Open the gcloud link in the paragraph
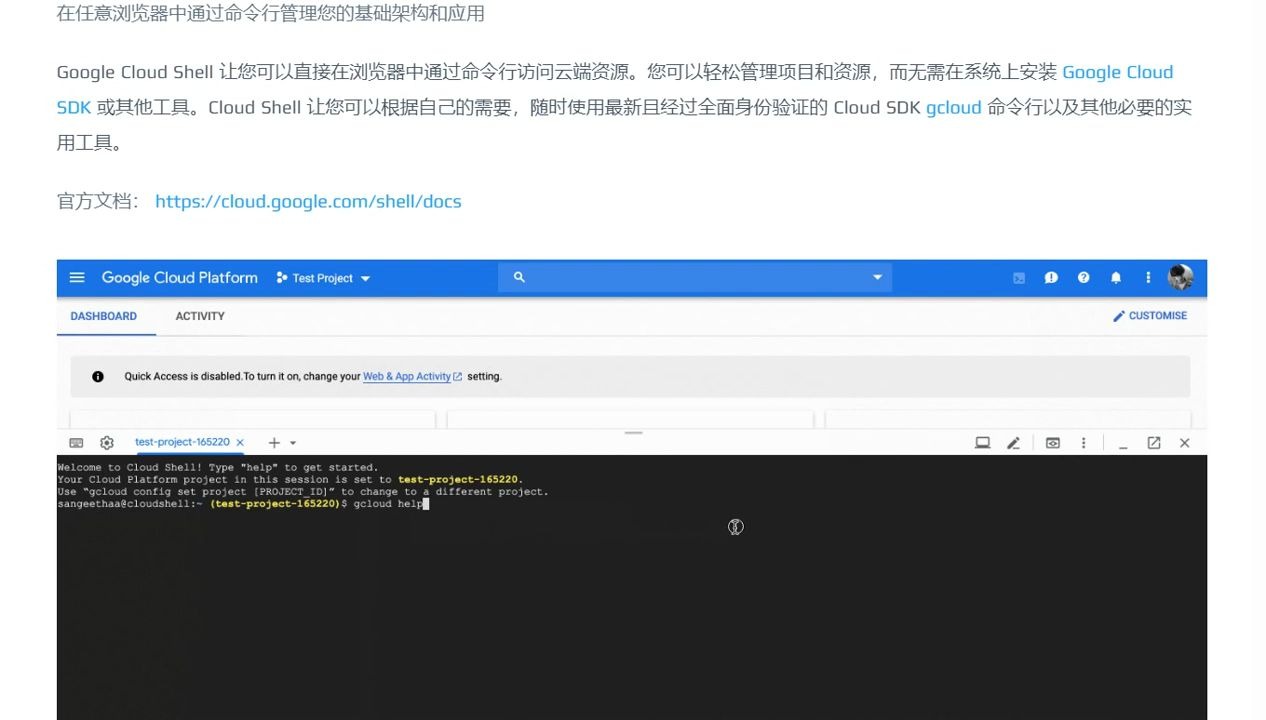 click(954, 107)
